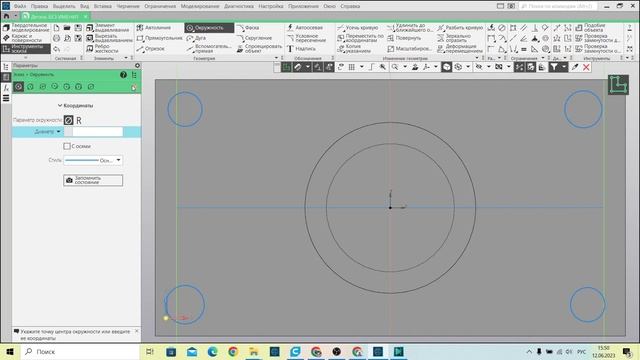Click the command search field
This screenshot has height=360, width=640.
(x=558, y=6)
